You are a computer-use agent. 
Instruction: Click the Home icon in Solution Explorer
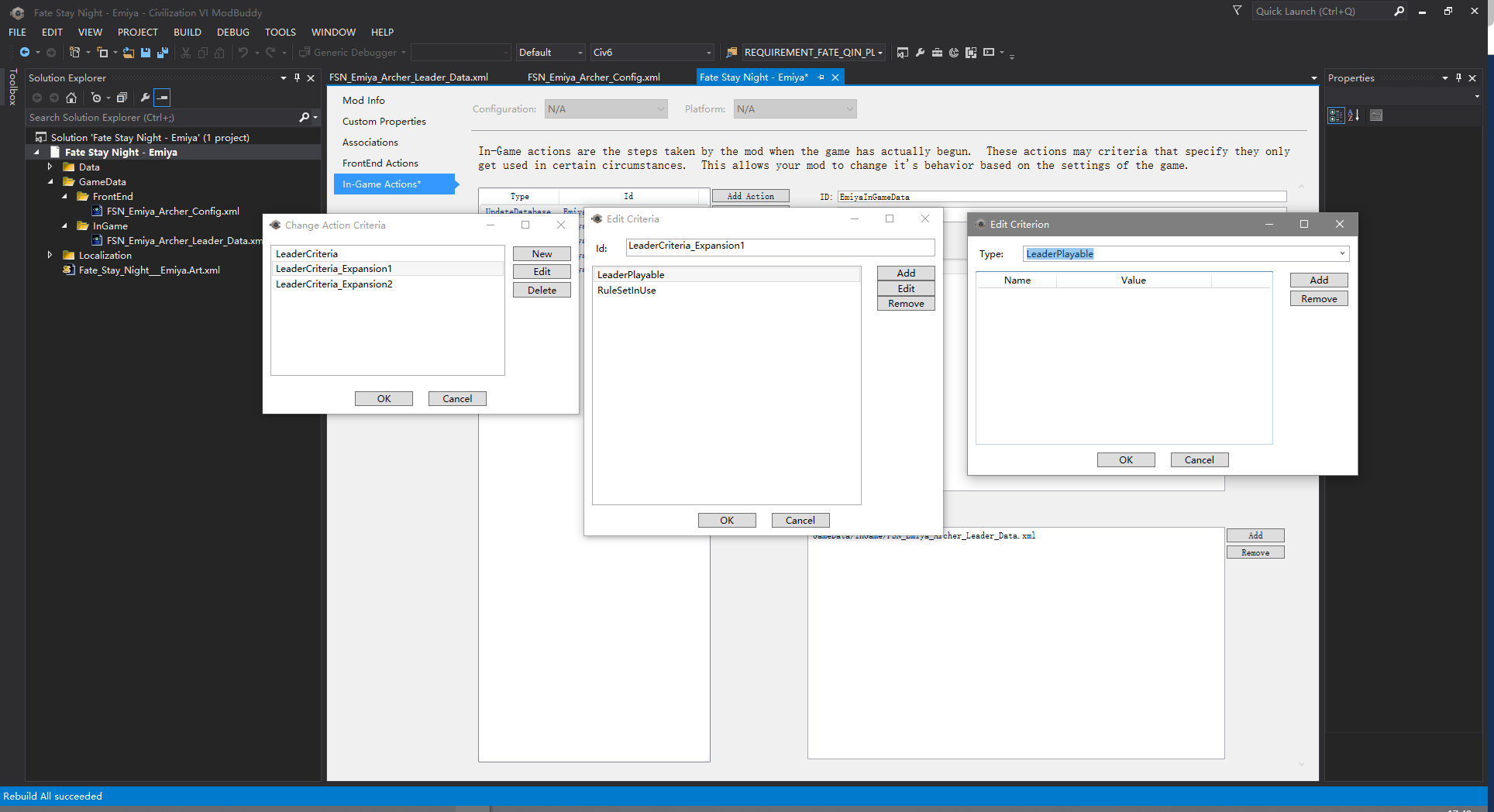click(71, 98)
